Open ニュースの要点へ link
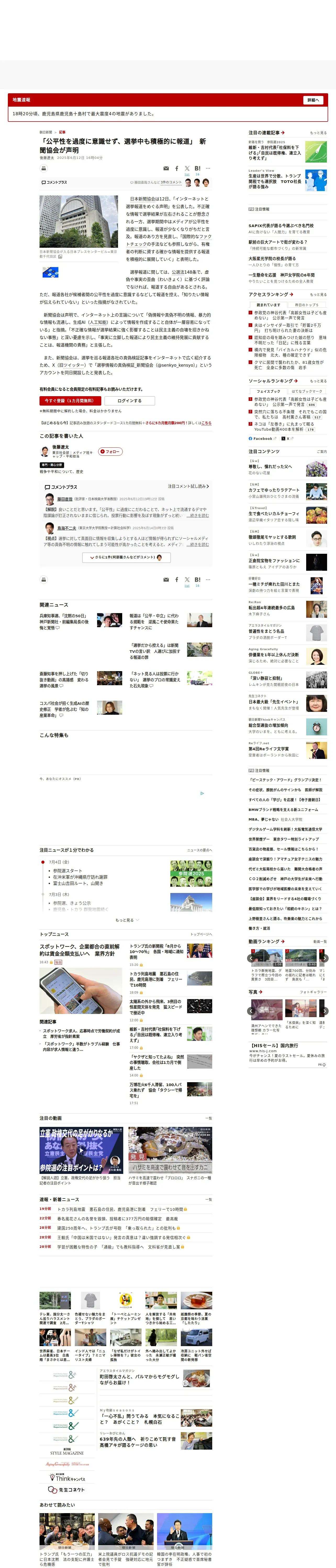Screen dimensions: 336x1568 pos(199,850)
